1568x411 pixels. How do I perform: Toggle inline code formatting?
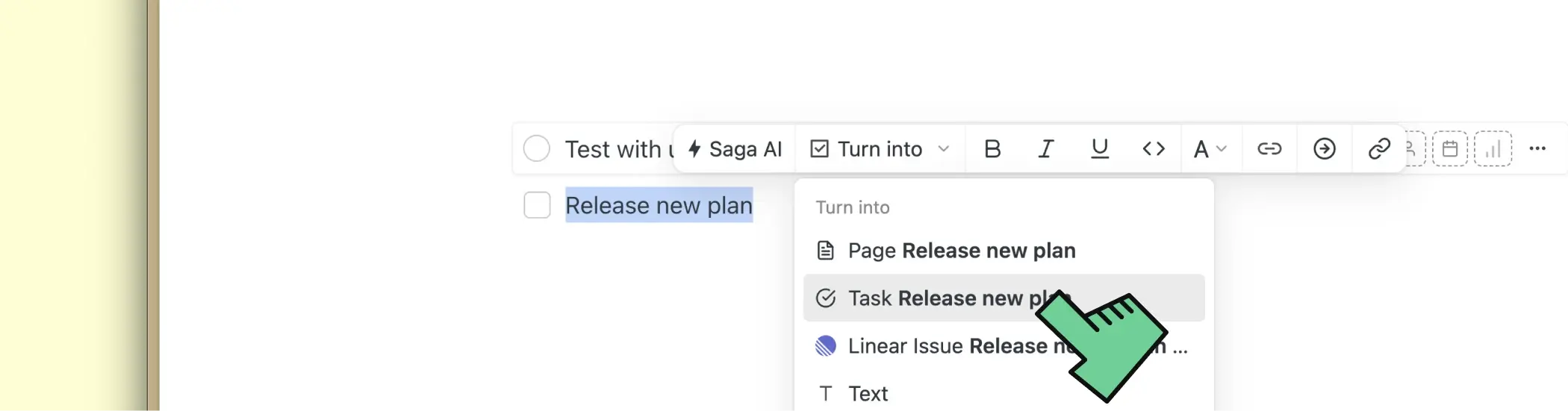[x=1154, y=149]
